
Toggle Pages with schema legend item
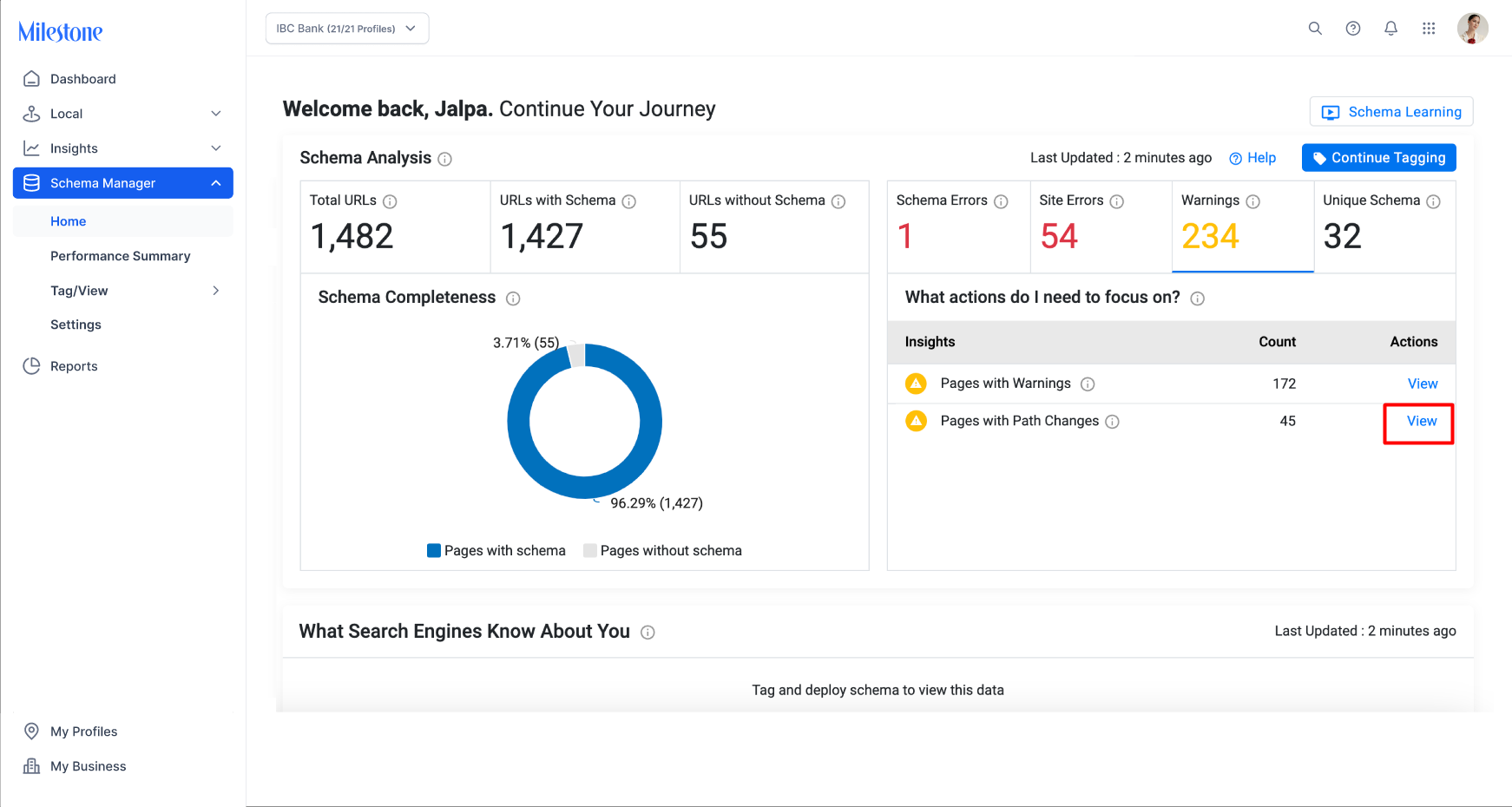click(496, 551)
